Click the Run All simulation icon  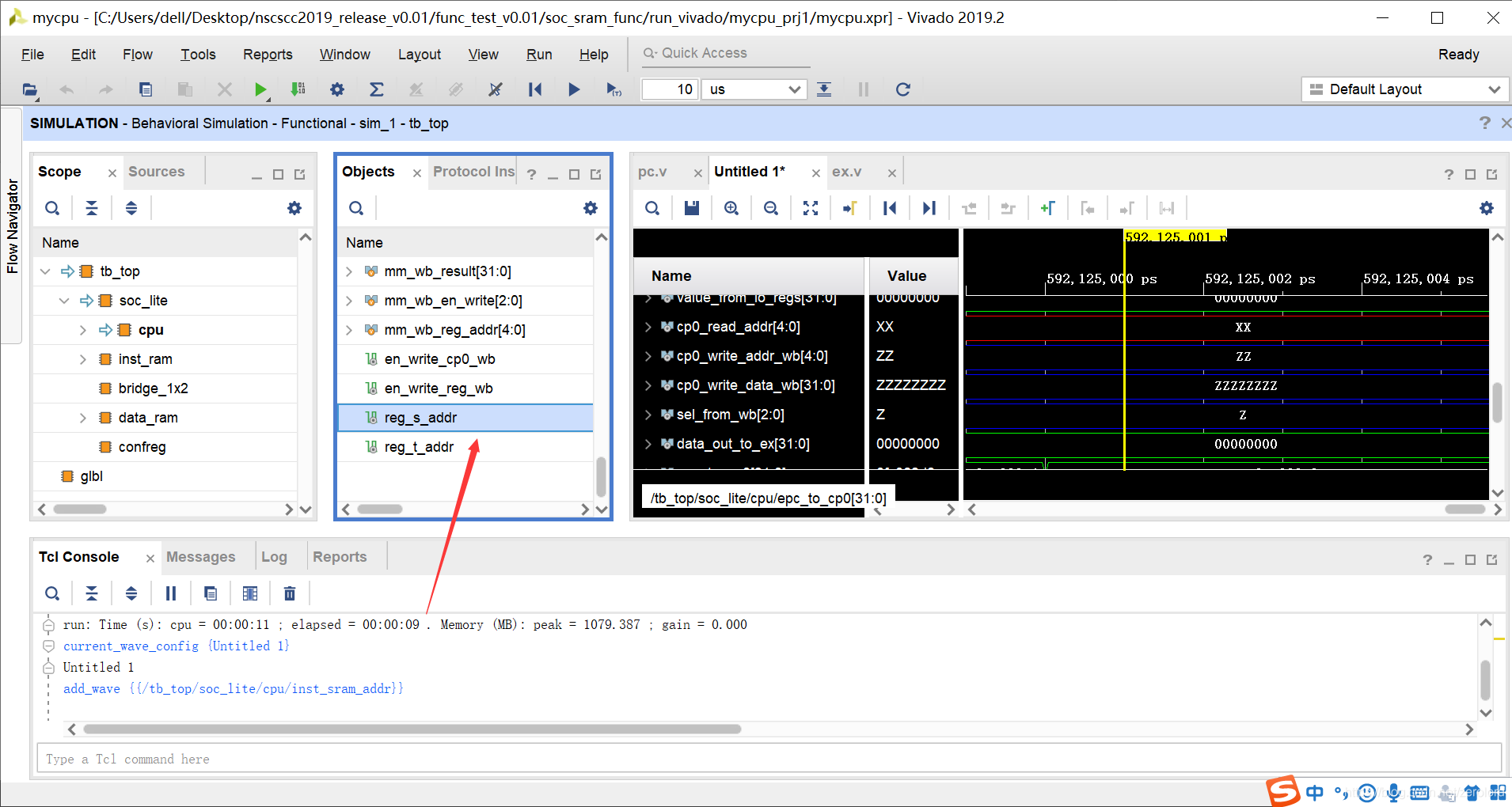click(574, 89)
